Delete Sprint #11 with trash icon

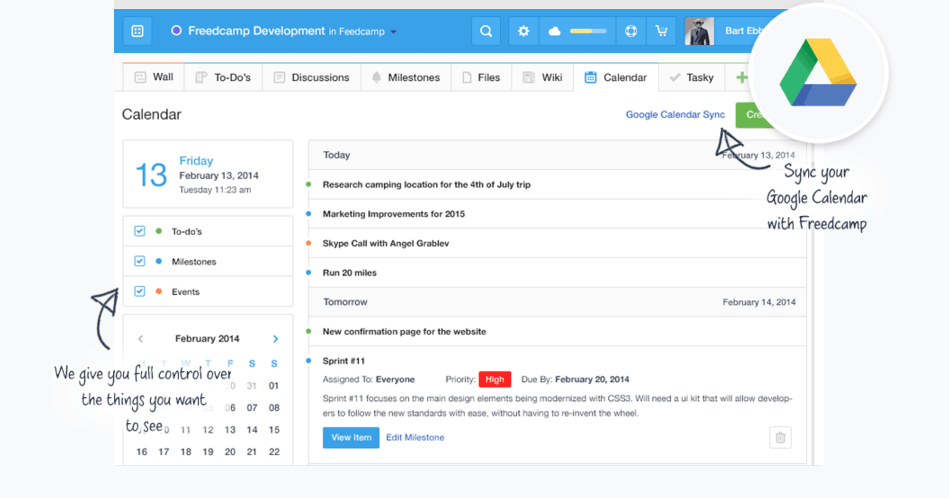coord(780,437)
